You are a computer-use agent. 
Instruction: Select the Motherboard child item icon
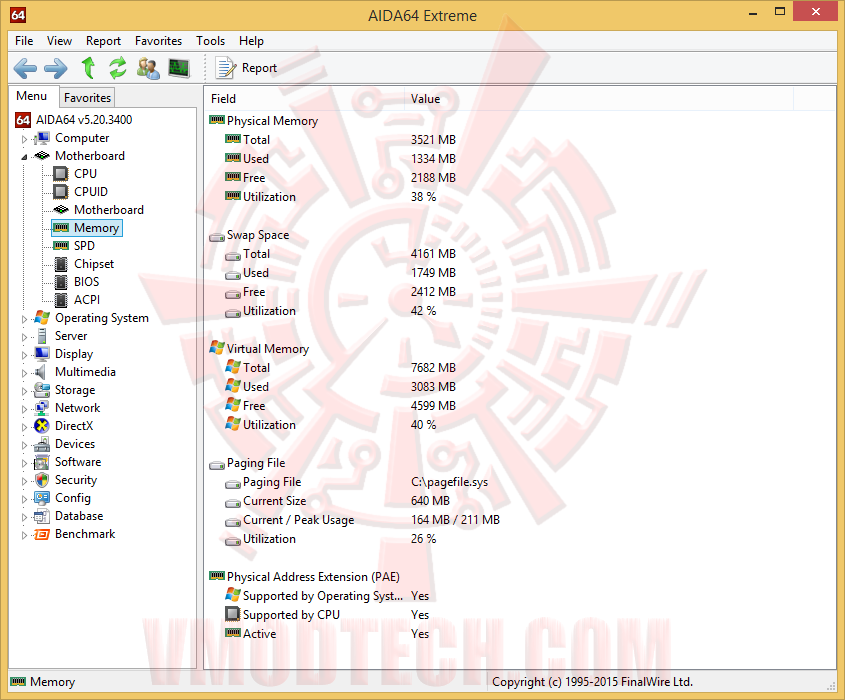click(x=61, y=210)
